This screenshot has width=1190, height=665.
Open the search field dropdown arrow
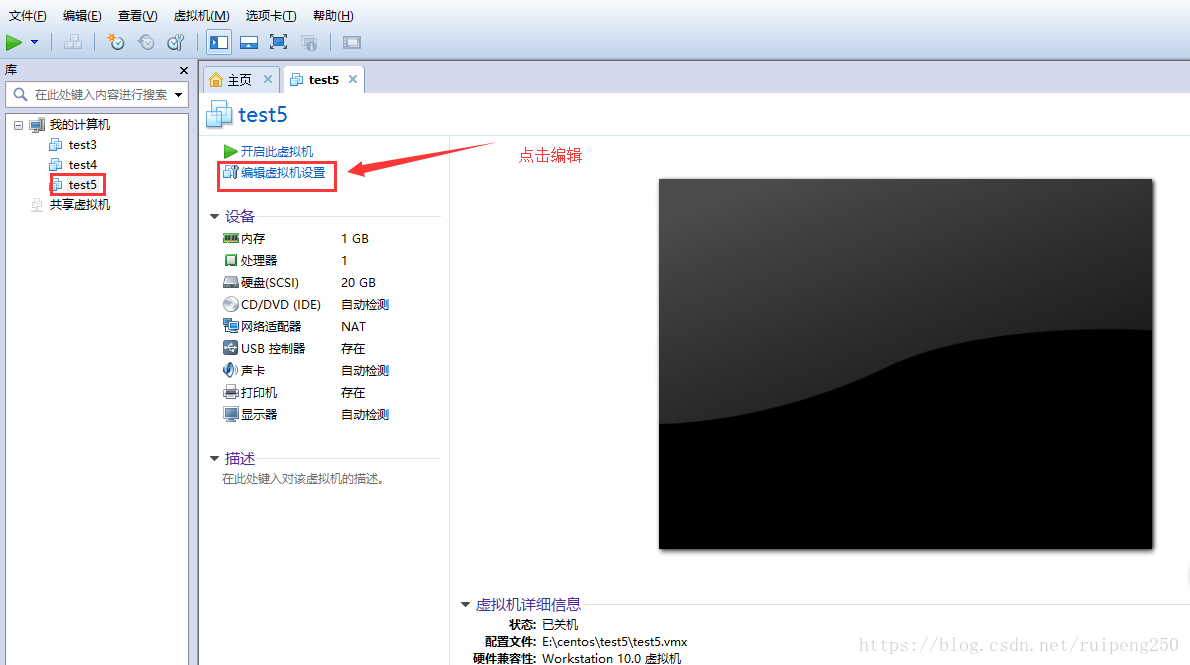[x=179, y=95]
